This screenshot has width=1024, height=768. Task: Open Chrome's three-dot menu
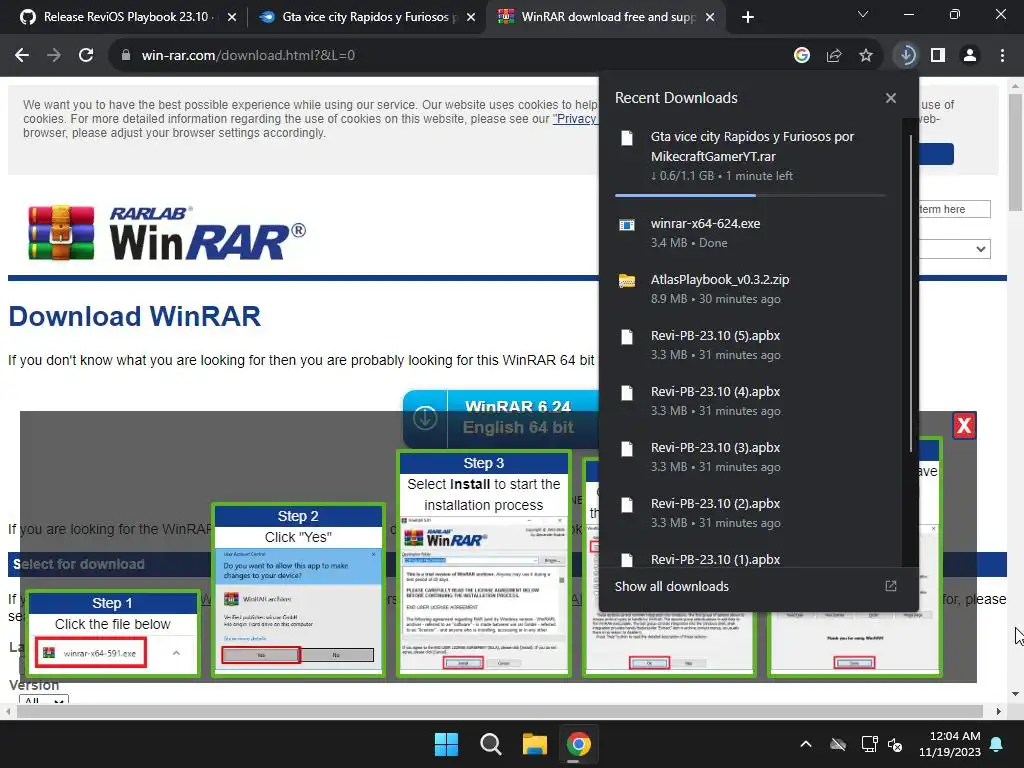pos(1002,56)
